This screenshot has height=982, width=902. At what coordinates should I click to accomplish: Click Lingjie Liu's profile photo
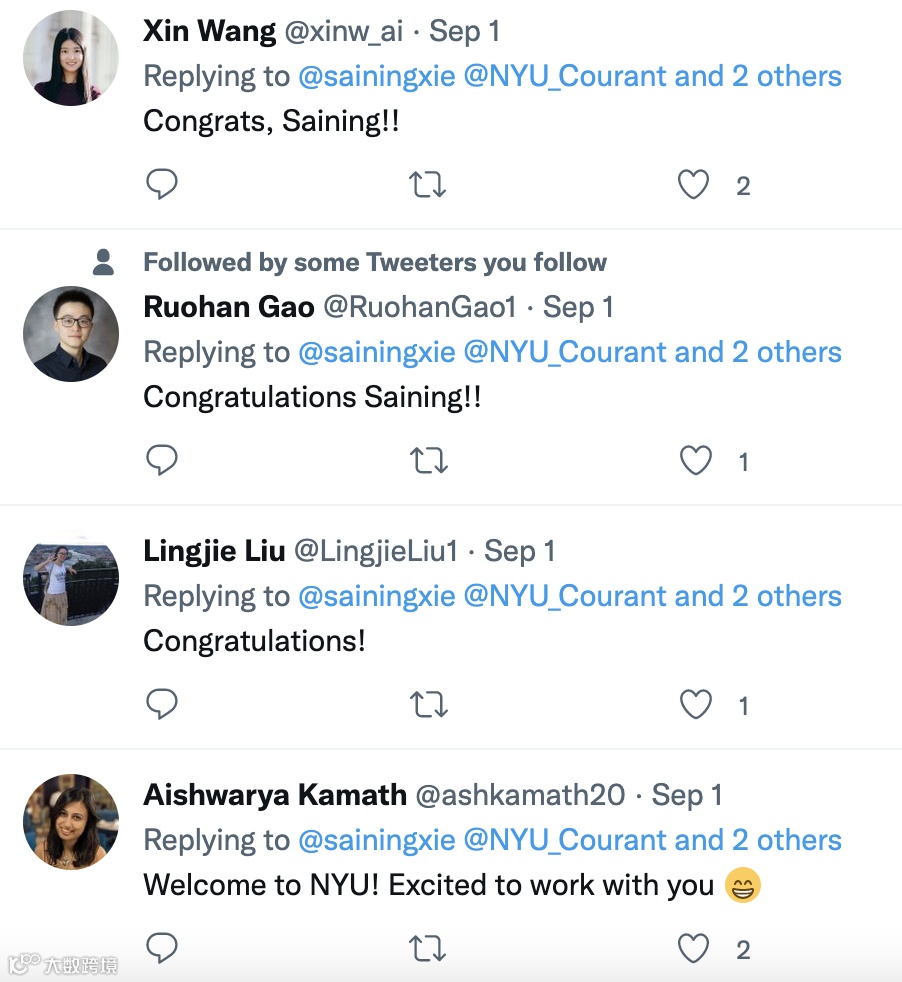71,578
